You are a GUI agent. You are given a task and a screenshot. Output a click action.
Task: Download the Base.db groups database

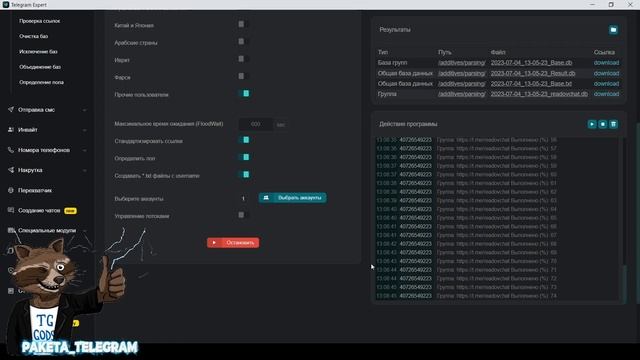(606, 63)
